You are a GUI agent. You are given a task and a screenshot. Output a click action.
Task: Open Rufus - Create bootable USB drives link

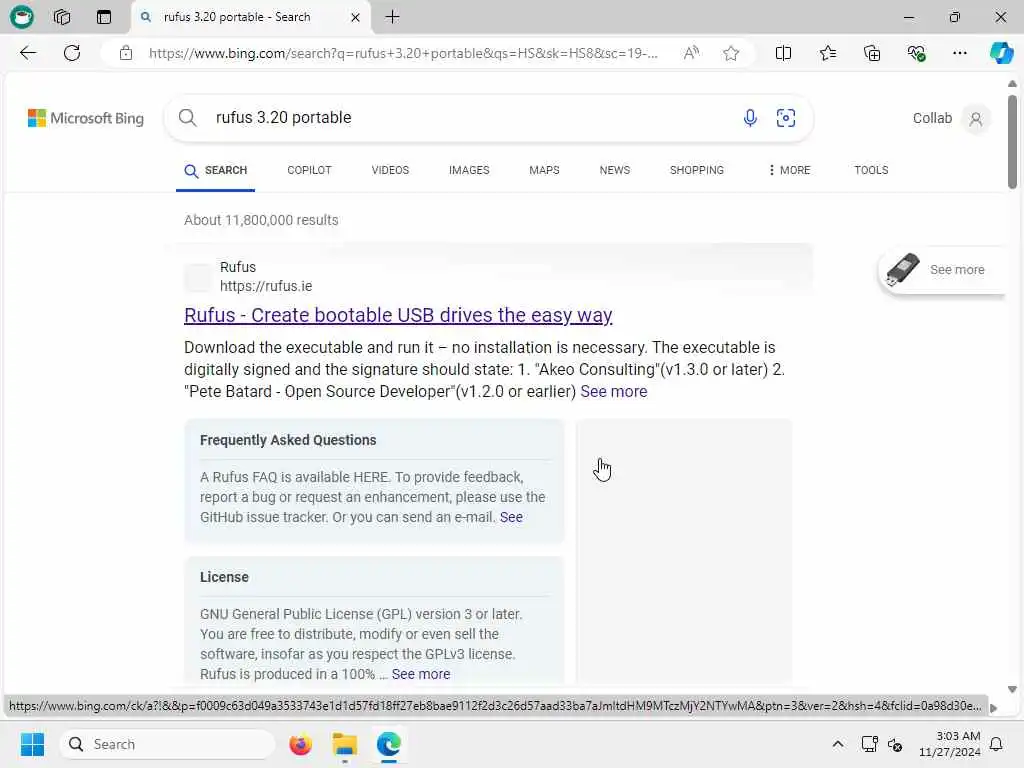coord(398,315)
